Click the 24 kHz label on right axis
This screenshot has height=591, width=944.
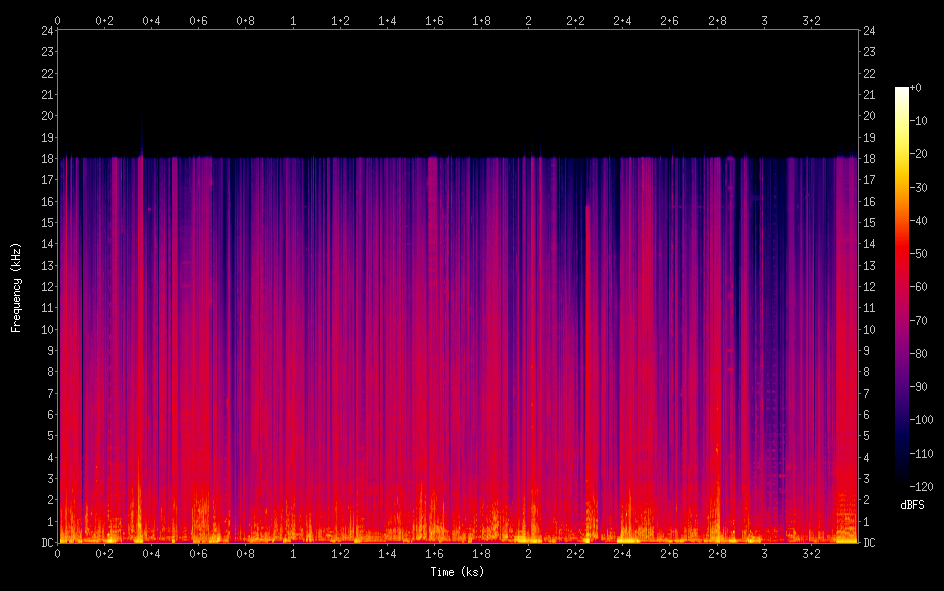pos(869,30)
